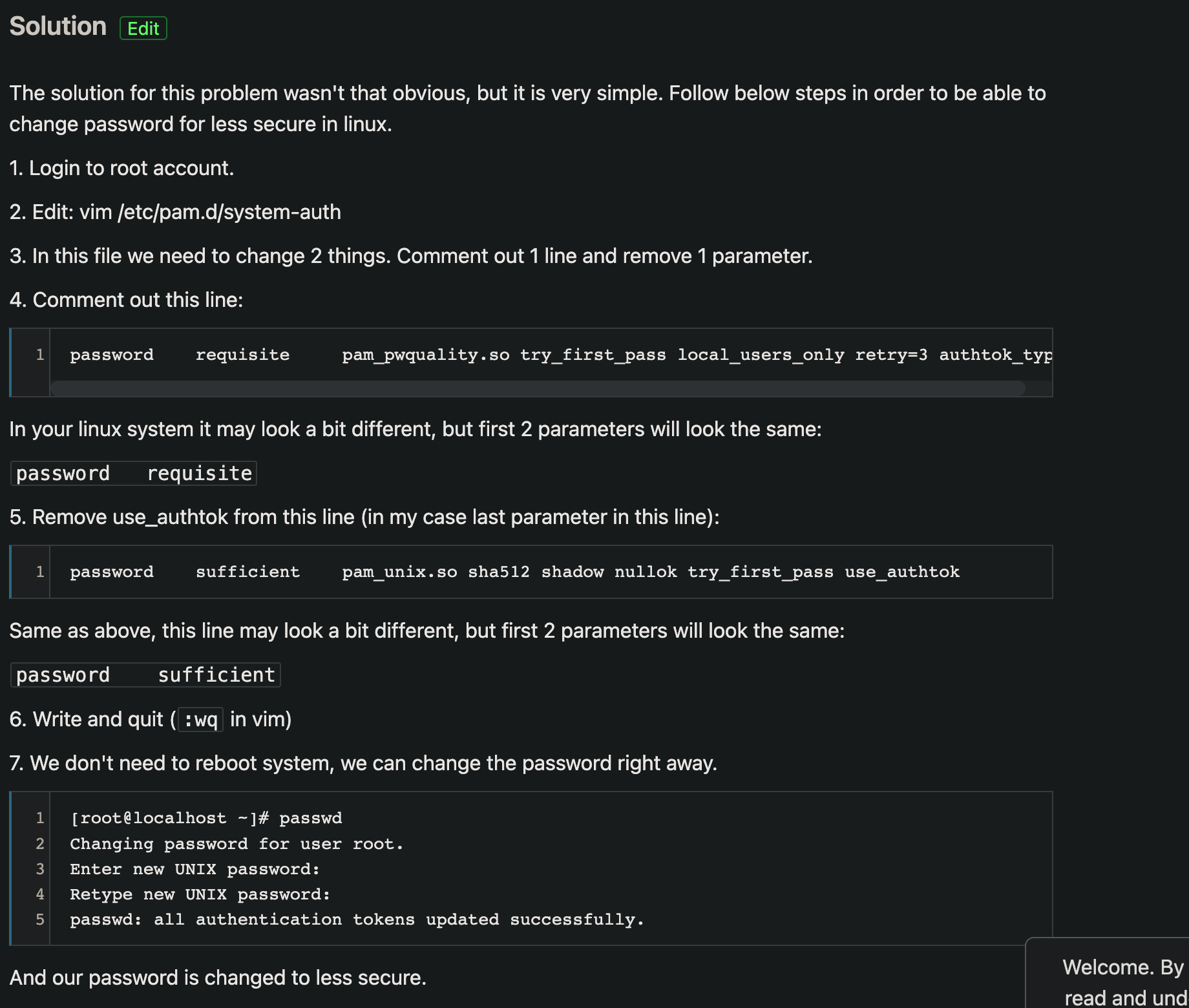Click line number 5 in the passwd output
Viewport: 1189px width, 1008px height.
pyautogui.click(x=40, y=919)
